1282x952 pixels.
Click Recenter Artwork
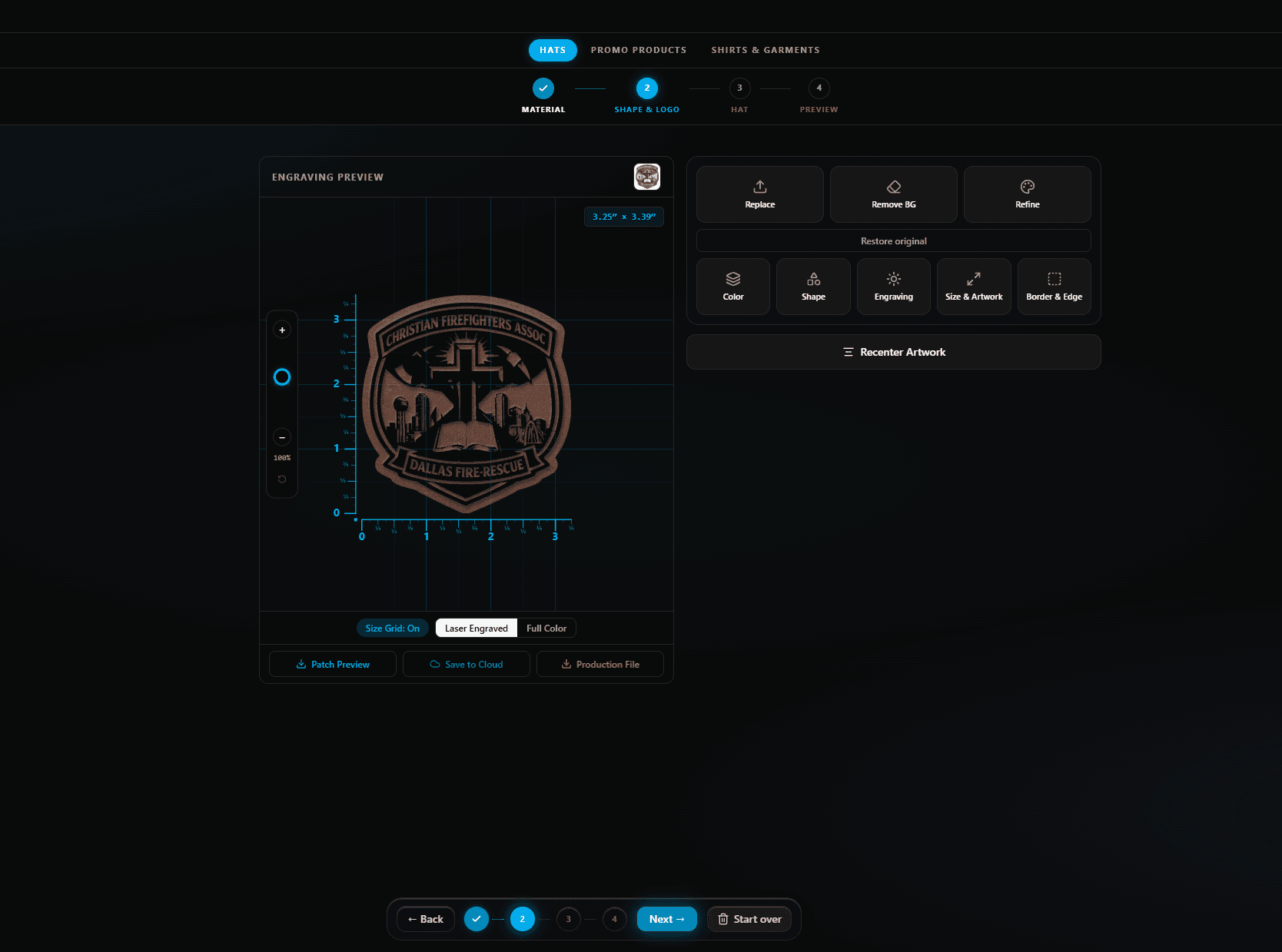coord(893,352)
